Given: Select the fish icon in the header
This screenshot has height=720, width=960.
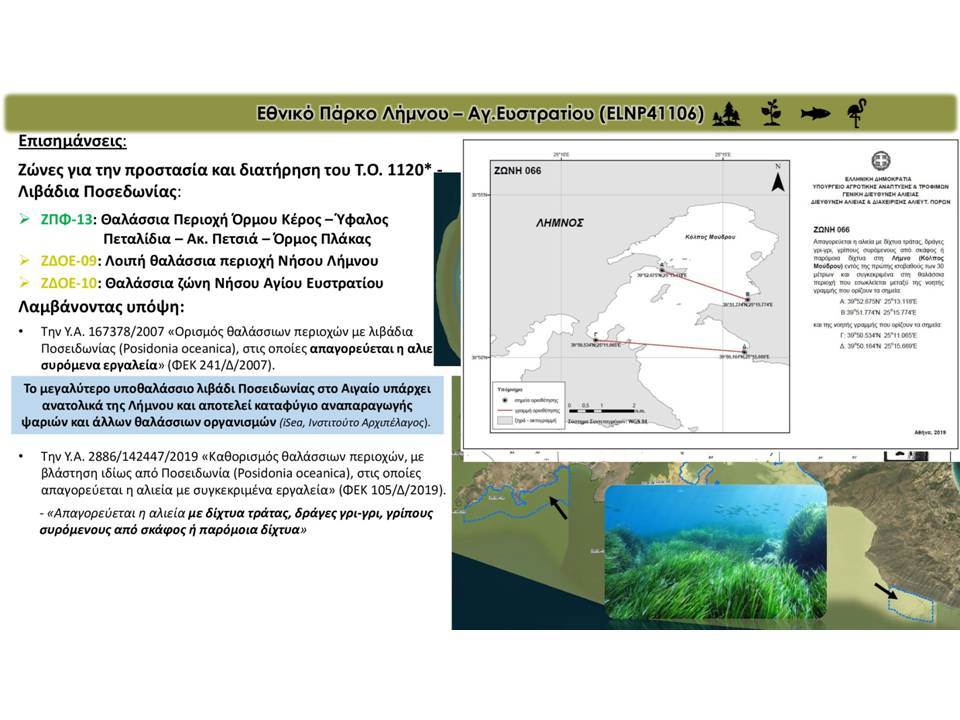Looking at the screenshot, I should click(816, 113).
